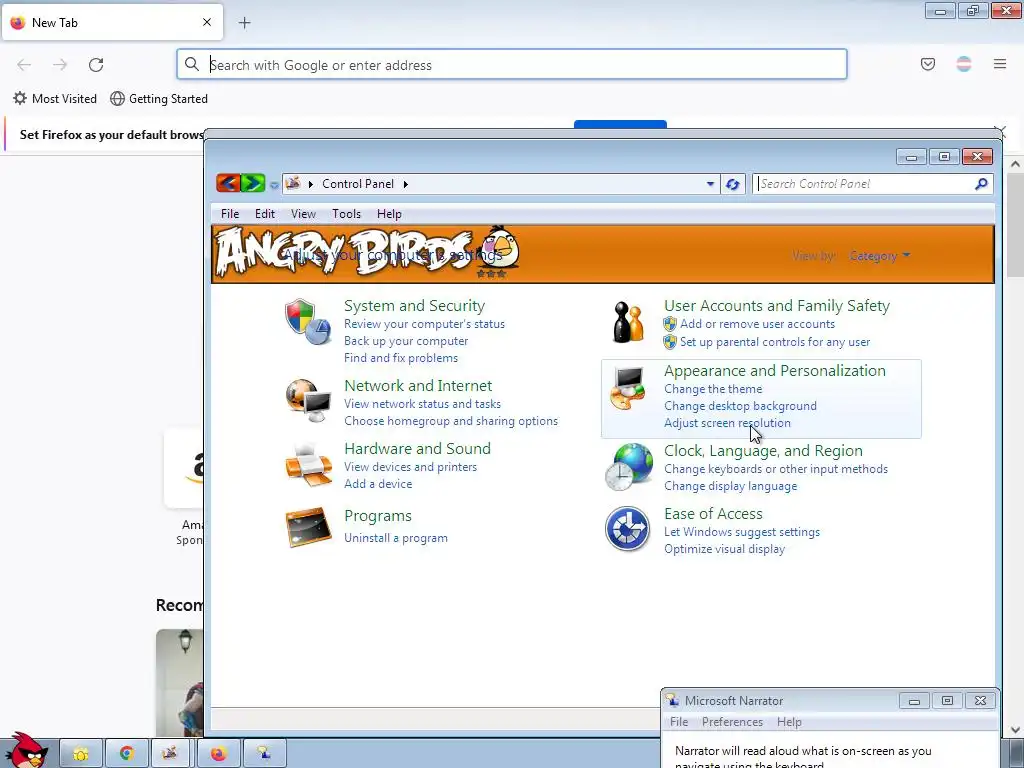
Task: Open User Accounts chess pawns icon
Action: click(628, 322)
